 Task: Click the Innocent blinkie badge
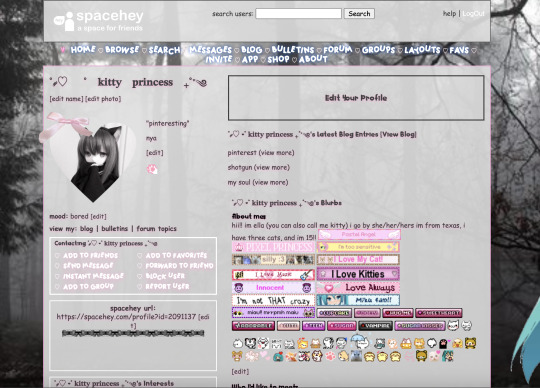(273, 287)
